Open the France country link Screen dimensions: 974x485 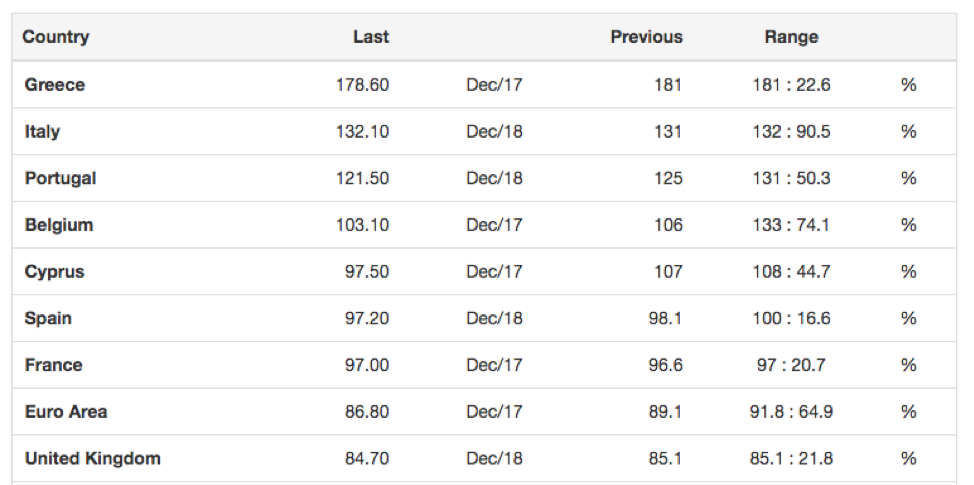coord(54,365)
